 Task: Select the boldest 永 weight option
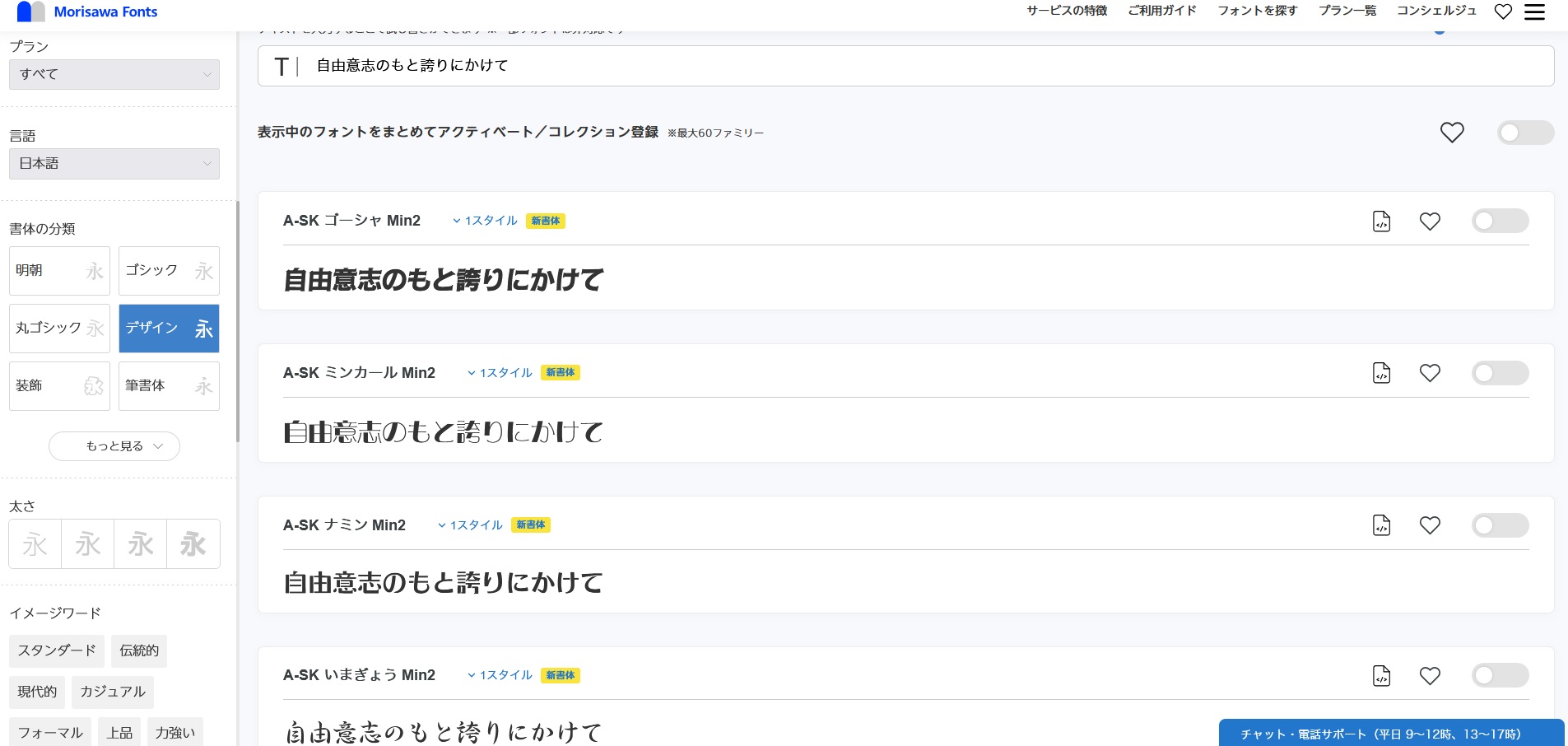click(x=193, y=544)
